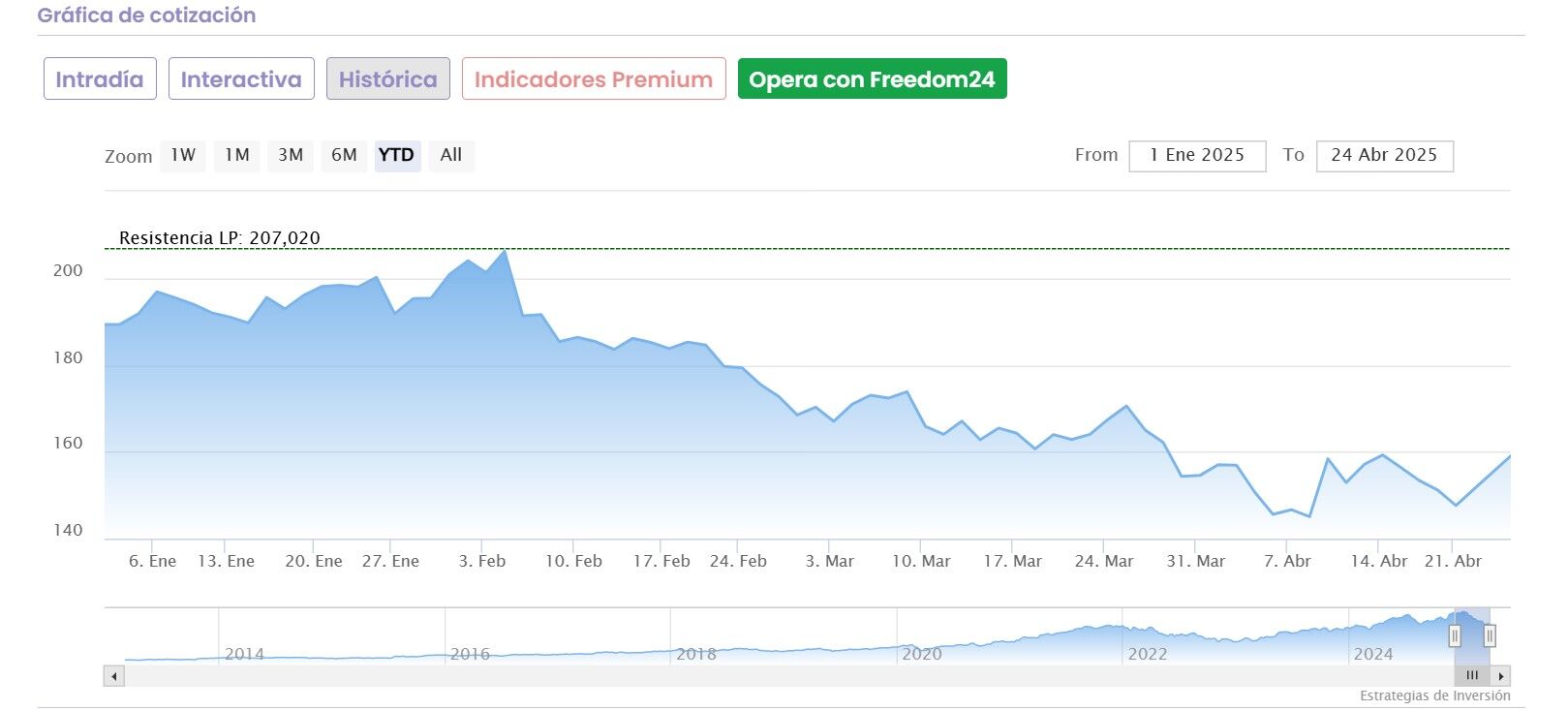Click the scrollbar right arrow
The width and height of the screenshot is (1568, 711).
(1501, 676)
